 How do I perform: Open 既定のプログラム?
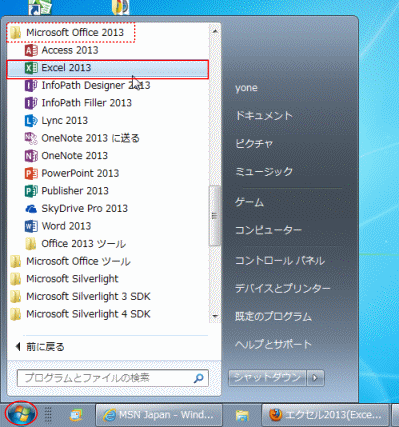click(x=273, y=316)
